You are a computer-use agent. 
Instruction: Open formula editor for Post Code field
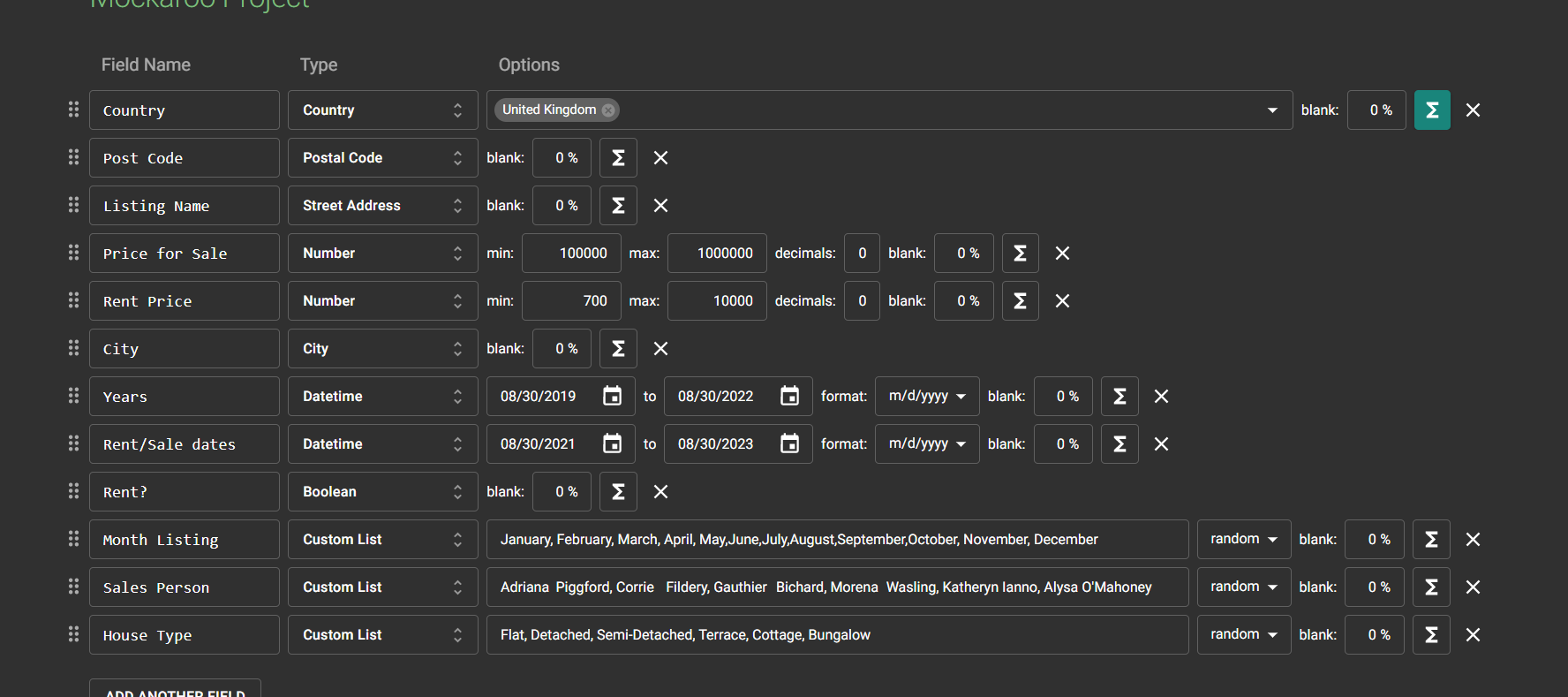point(618,158)
